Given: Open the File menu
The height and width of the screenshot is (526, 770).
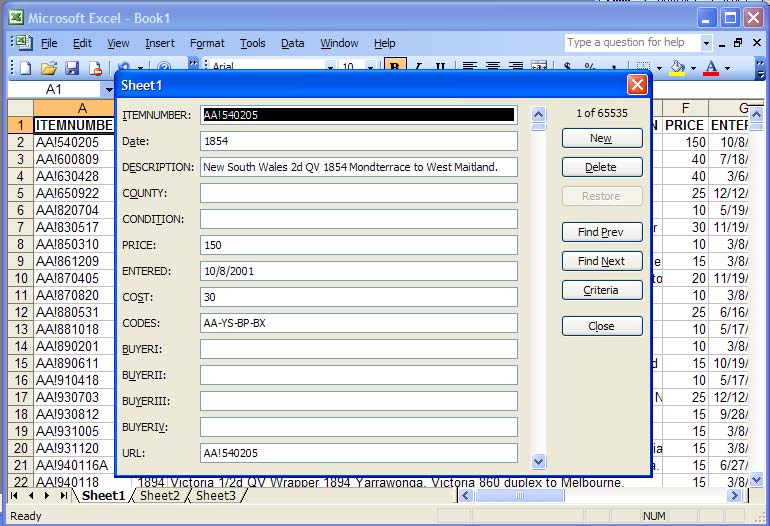Looking at the screenshot, I should click(49, 43).
